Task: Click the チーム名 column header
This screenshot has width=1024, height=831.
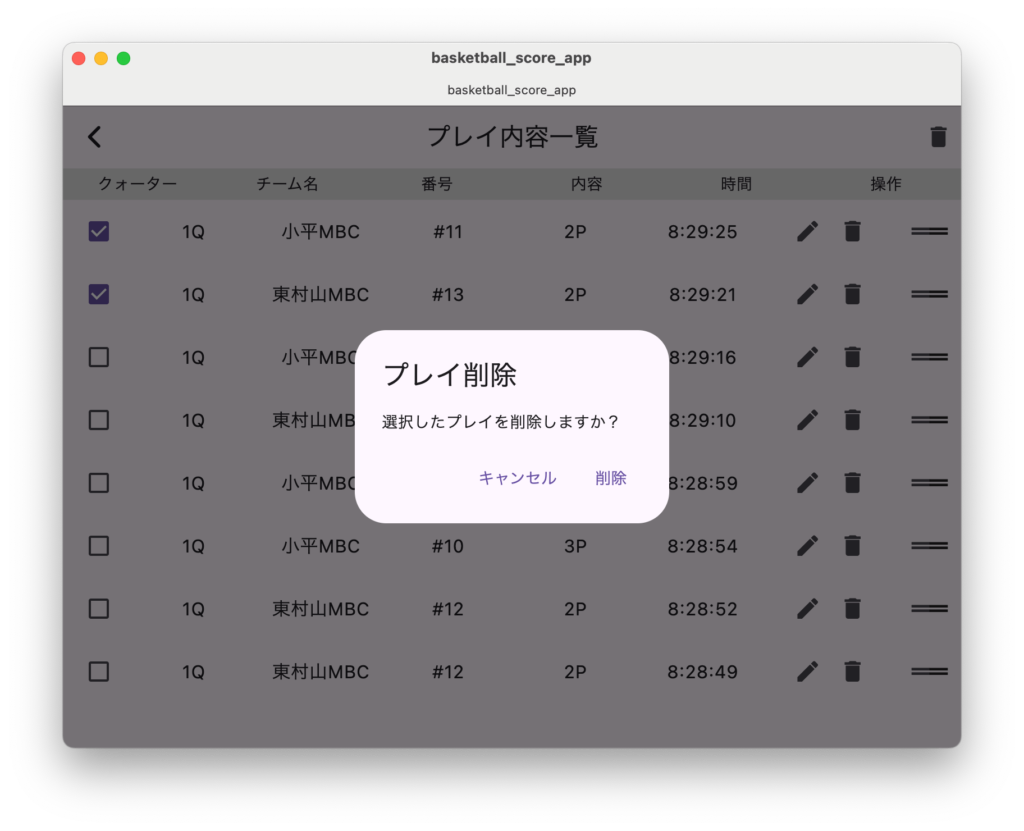Action: (x=287, y=184)
